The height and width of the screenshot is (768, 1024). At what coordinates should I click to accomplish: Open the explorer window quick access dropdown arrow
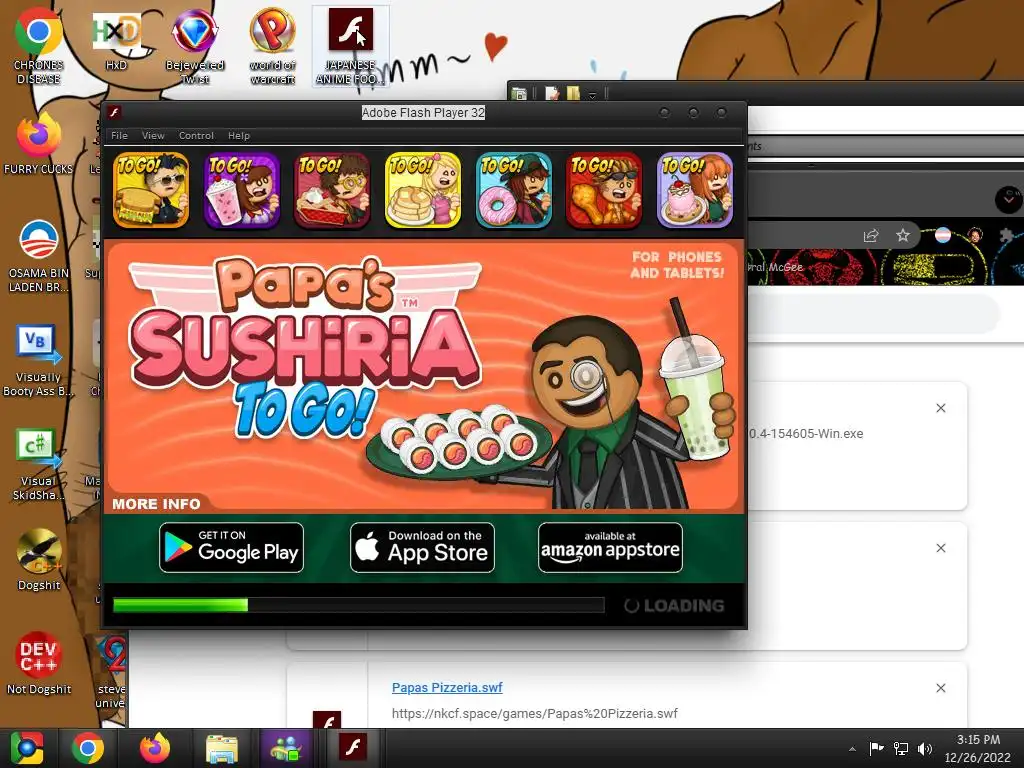[x=592, y=95]
